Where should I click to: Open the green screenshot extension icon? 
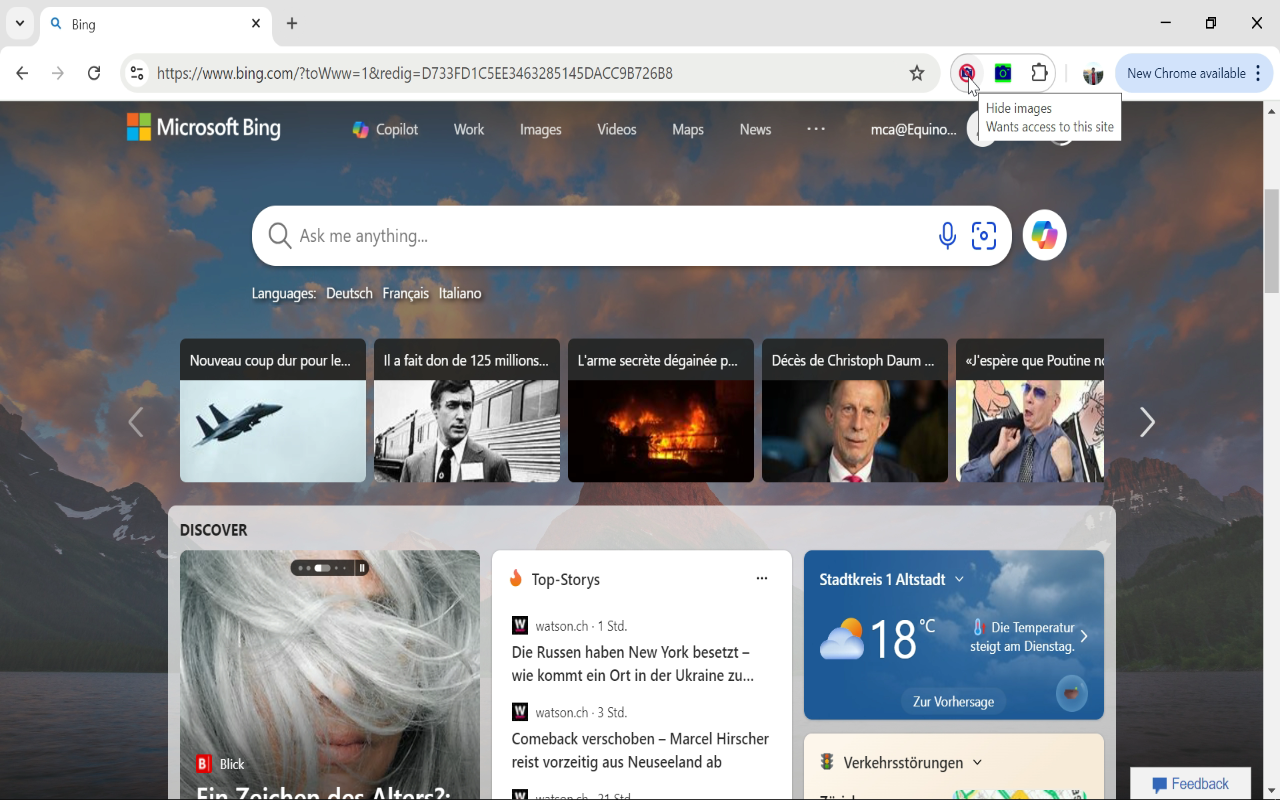[1002, 72]
